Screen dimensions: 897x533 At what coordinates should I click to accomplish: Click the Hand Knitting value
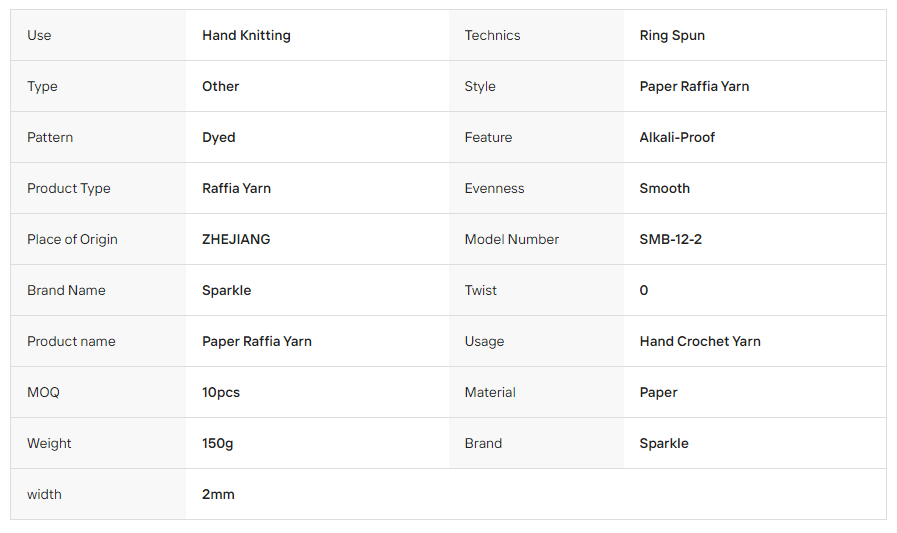pos(246,35)
